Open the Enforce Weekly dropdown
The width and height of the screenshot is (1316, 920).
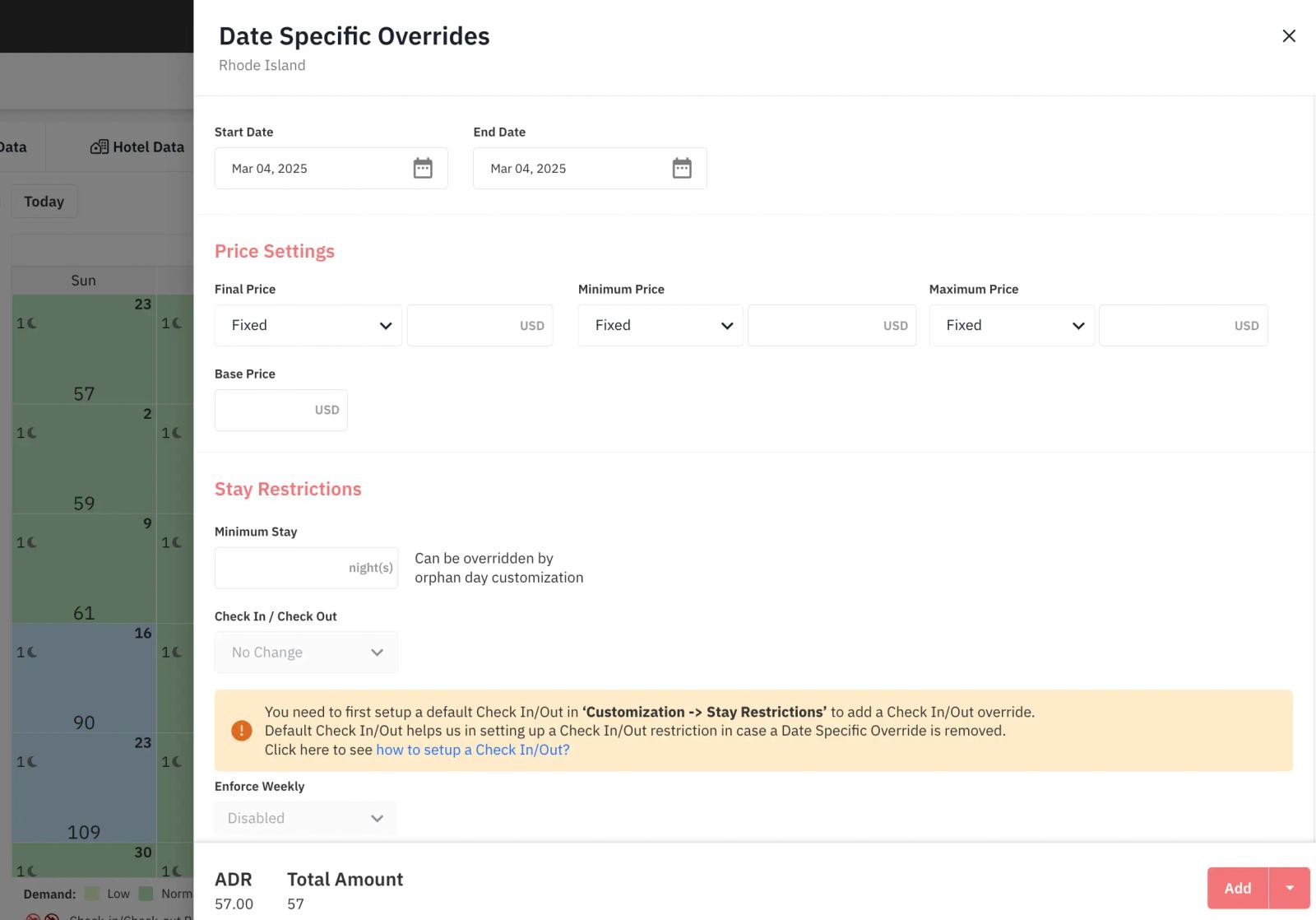306,819
